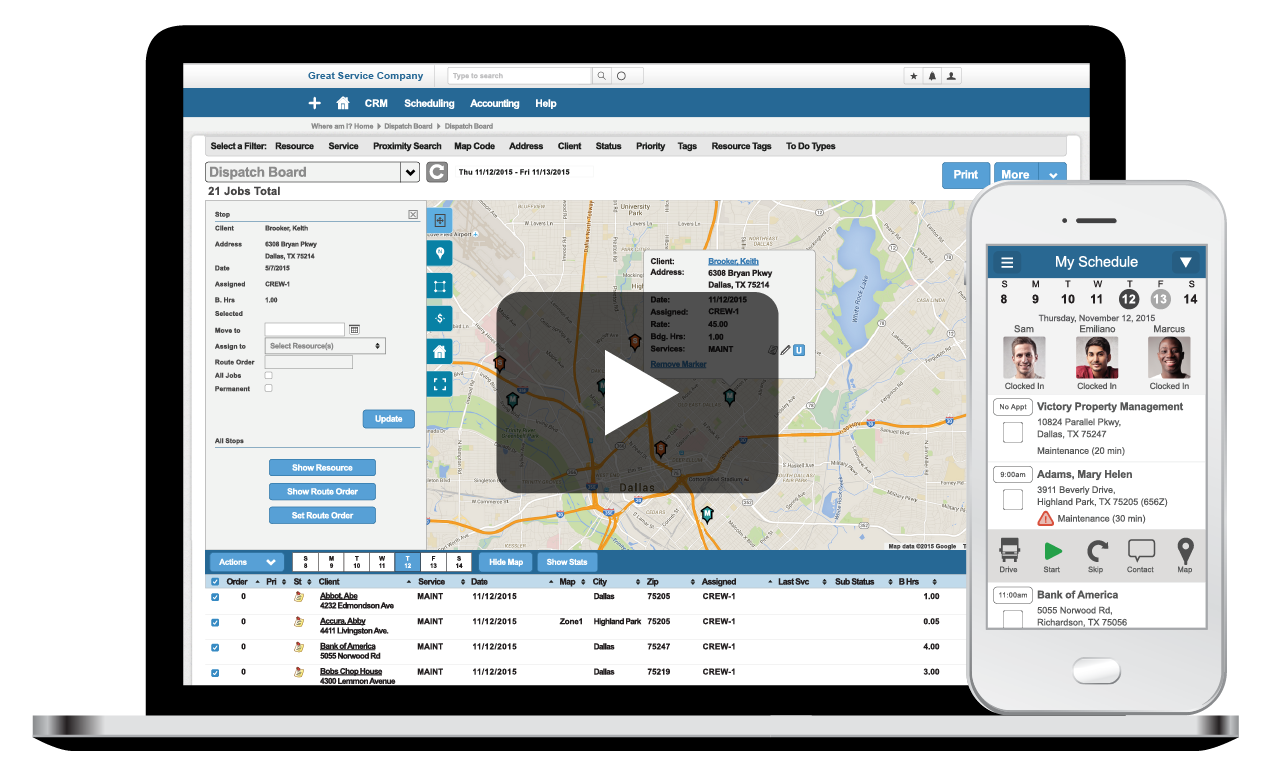
Task: Toggle the select-all checkbox in table header
Action: 215,581
